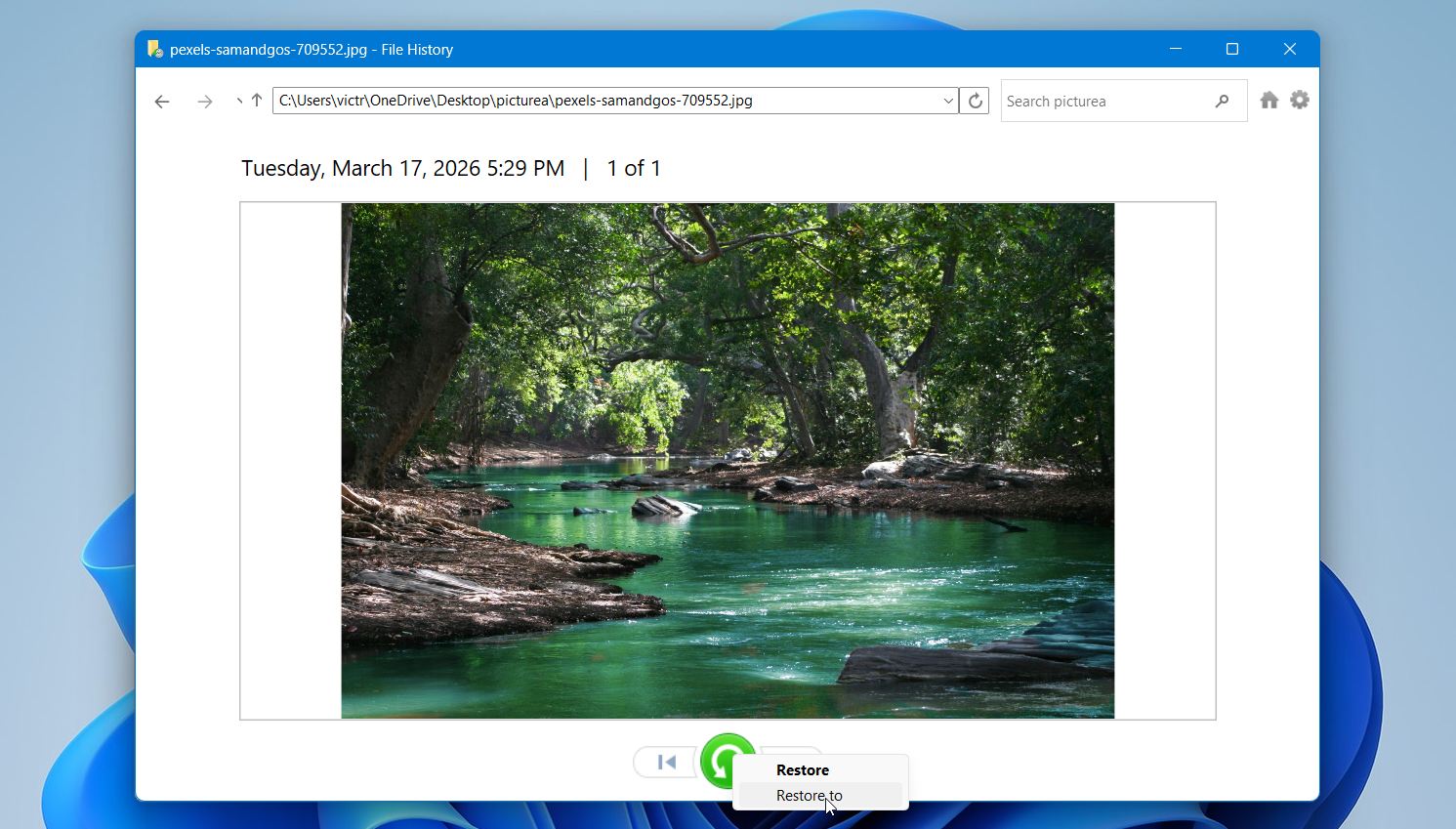Select Restore in the context menu
The height and width of the screenshot is (829, 1456).
[803, 769]
